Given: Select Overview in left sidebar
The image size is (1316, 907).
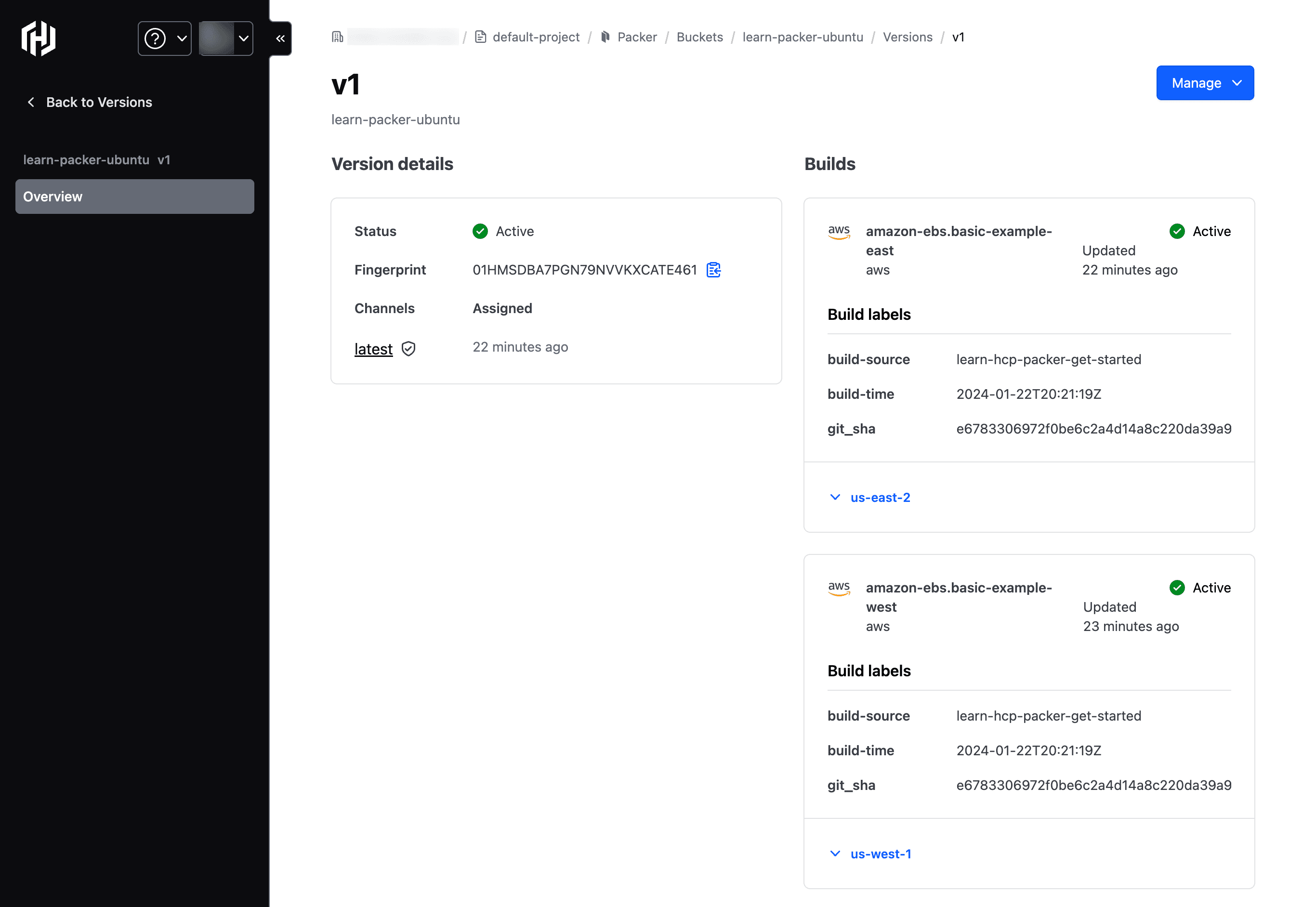Looking at the screenshot, I should click(135, 196).
